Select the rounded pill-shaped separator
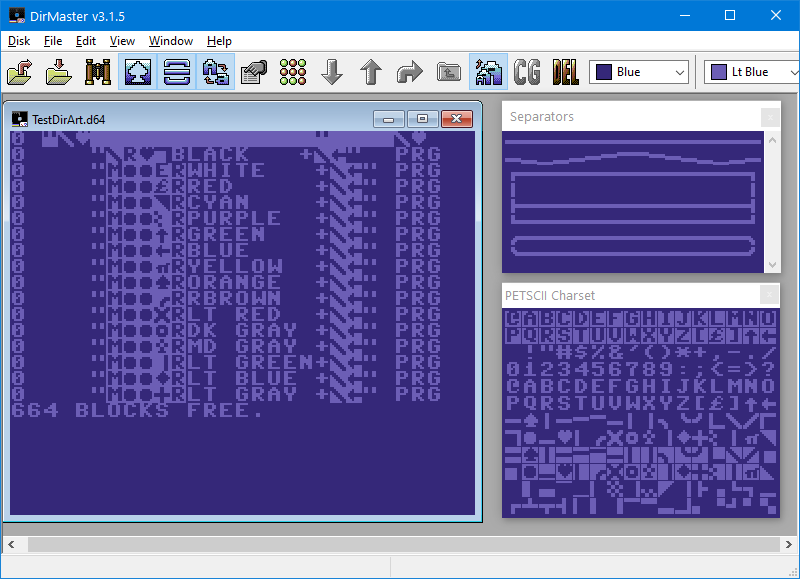Image resolution: width=800 pixels, height=579 pixels. coord(633,246)
